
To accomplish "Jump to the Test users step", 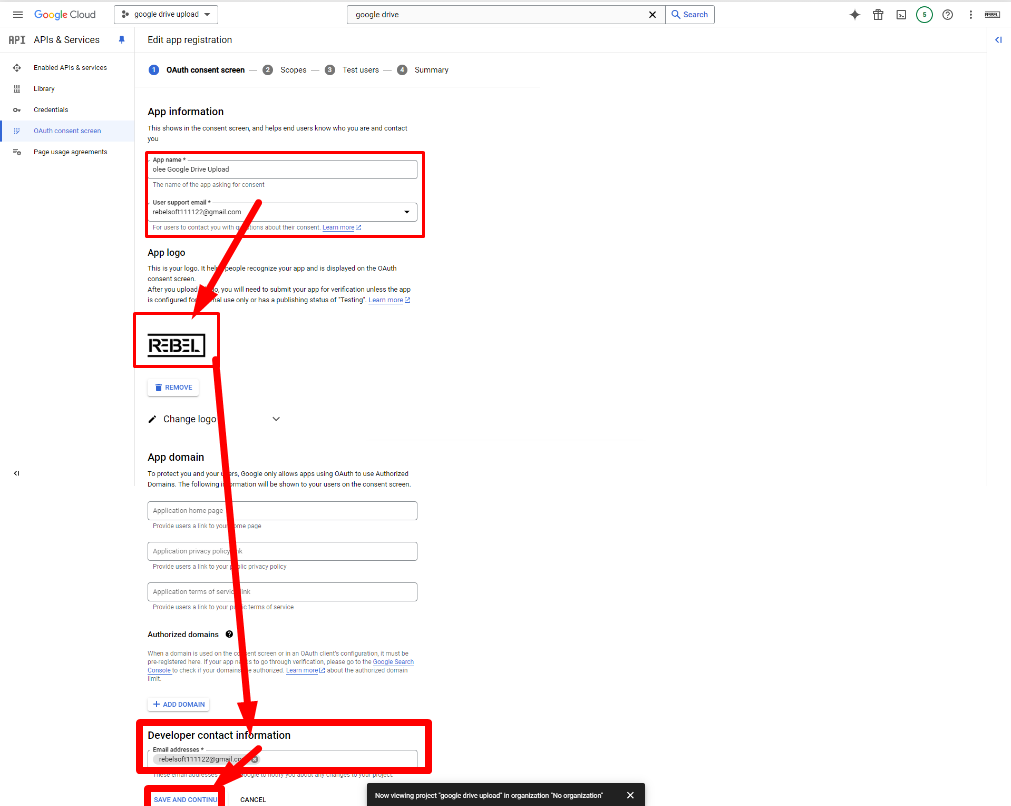I will coord(352,70).
